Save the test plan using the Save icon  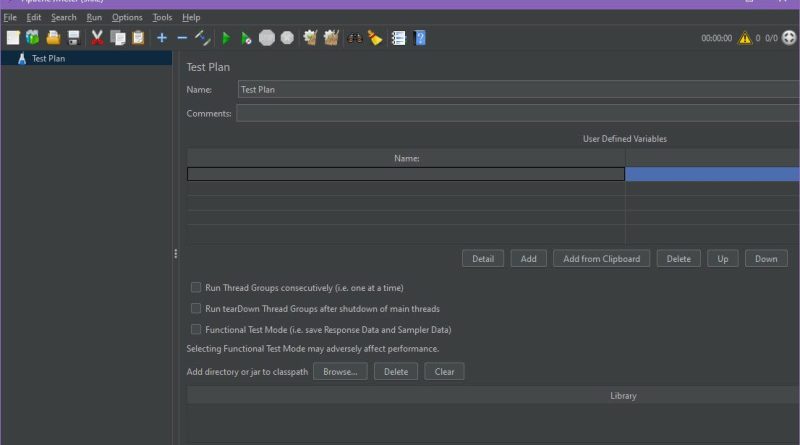click(73, 38)
